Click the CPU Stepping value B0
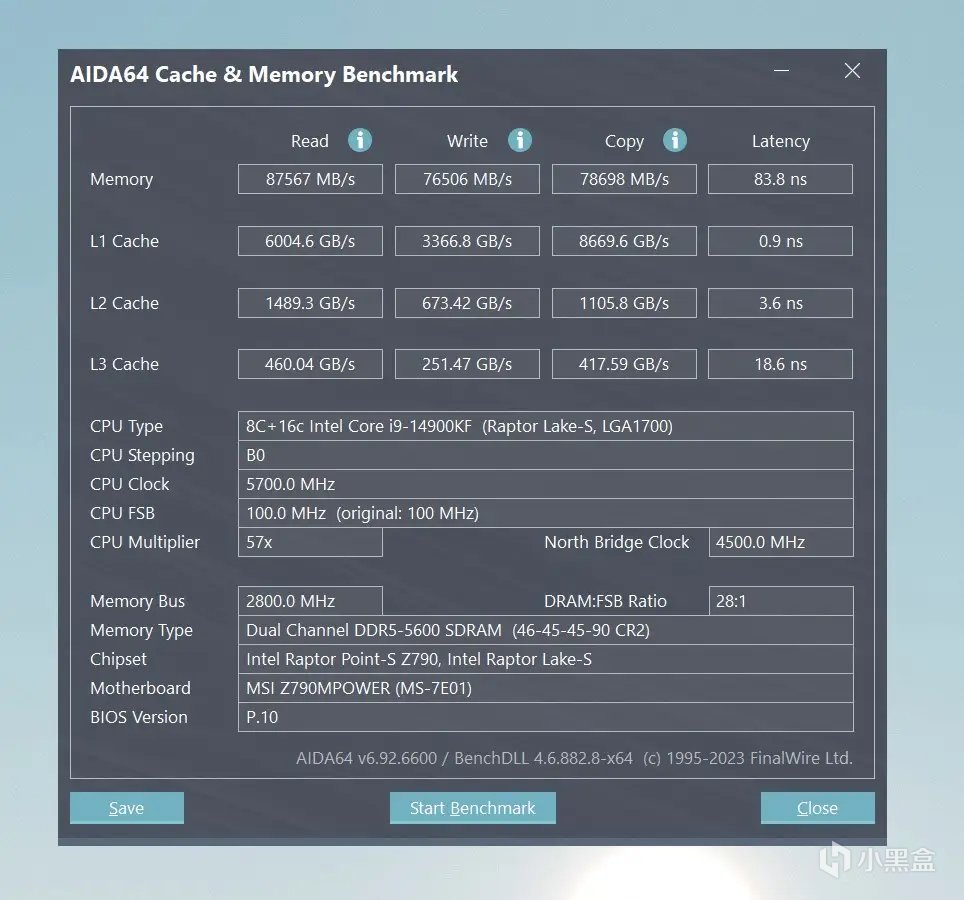 coord(545,455)
